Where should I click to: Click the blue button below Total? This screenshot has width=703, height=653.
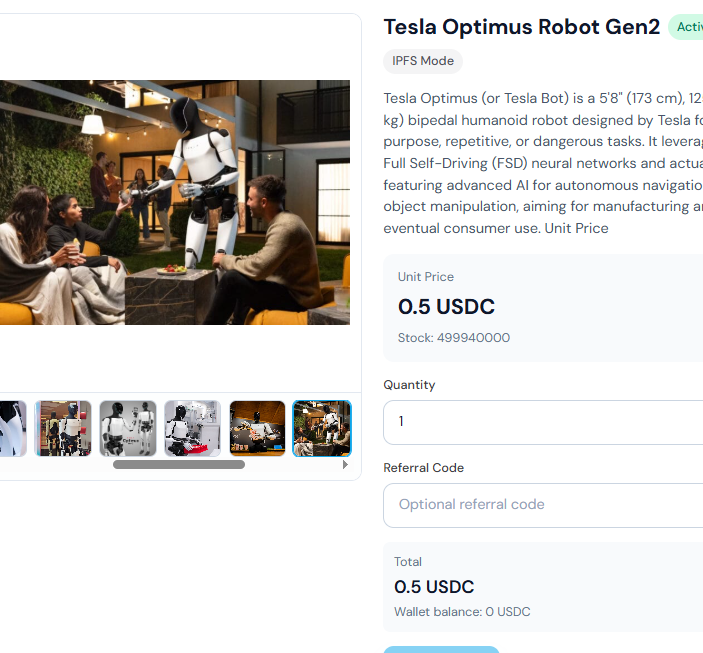click(441, 649)
